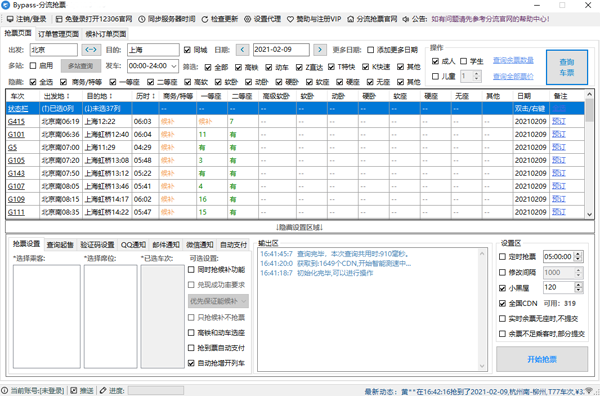Click the Bypass app logo icon

[x=5, y=5]
